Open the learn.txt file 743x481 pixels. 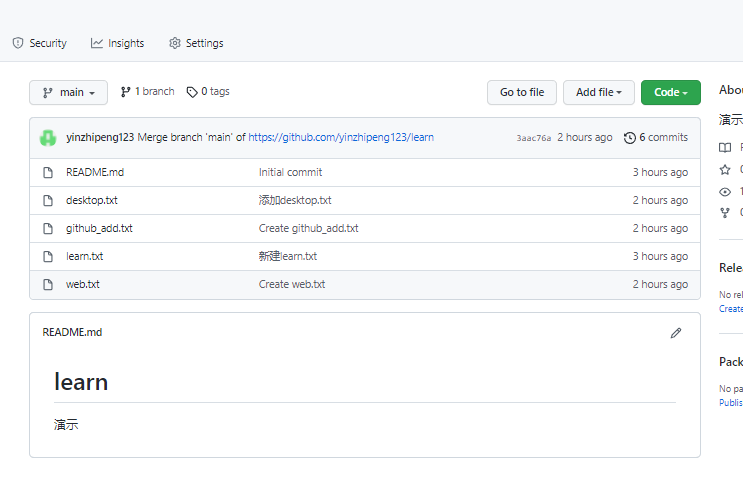[84, 256]
